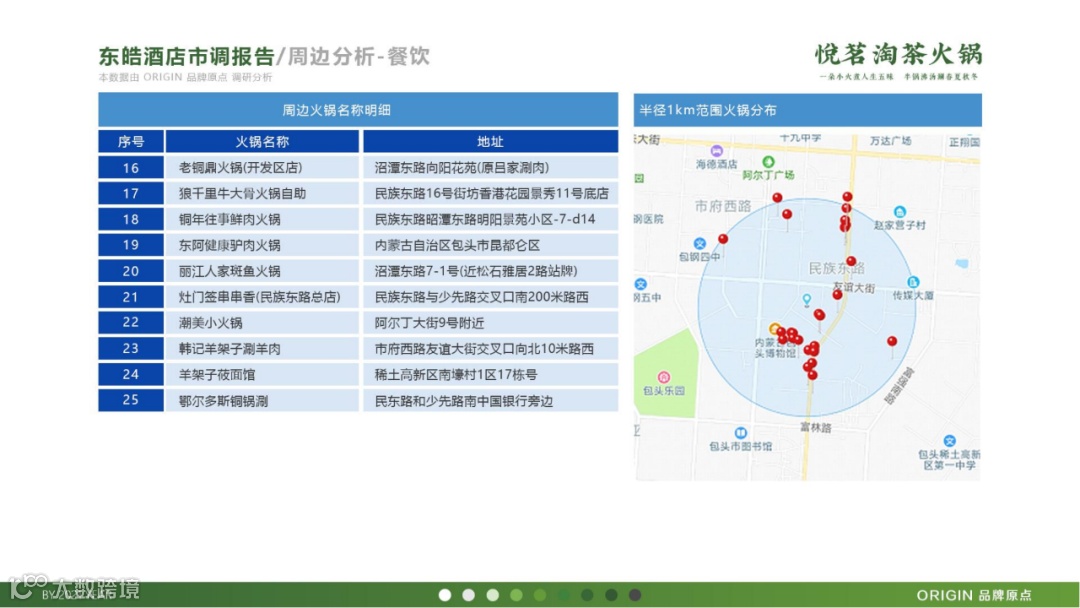Screen dimensions: 1080x608
Task: Click 铜年往事鲜肉火锅 name cell
Action: pyautogui.click(x=262, y=220)
